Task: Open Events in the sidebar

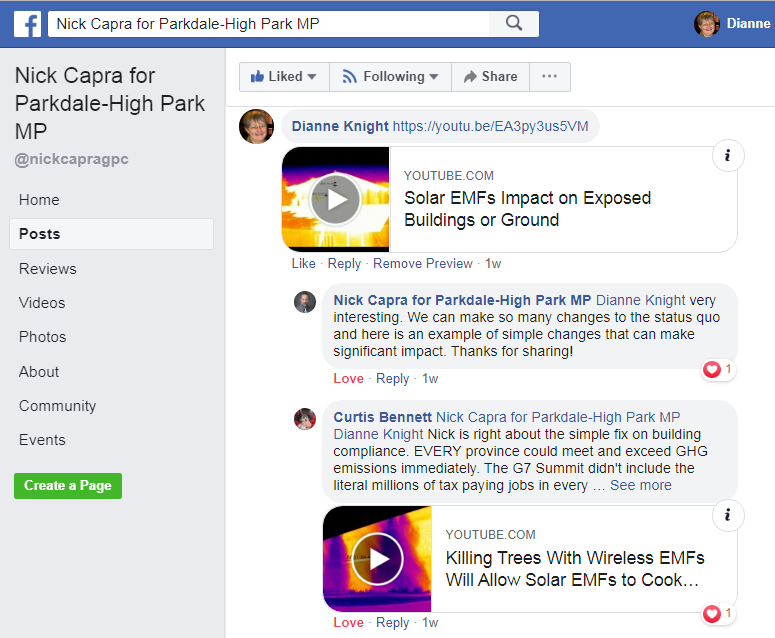Action: tap(42, 440)
